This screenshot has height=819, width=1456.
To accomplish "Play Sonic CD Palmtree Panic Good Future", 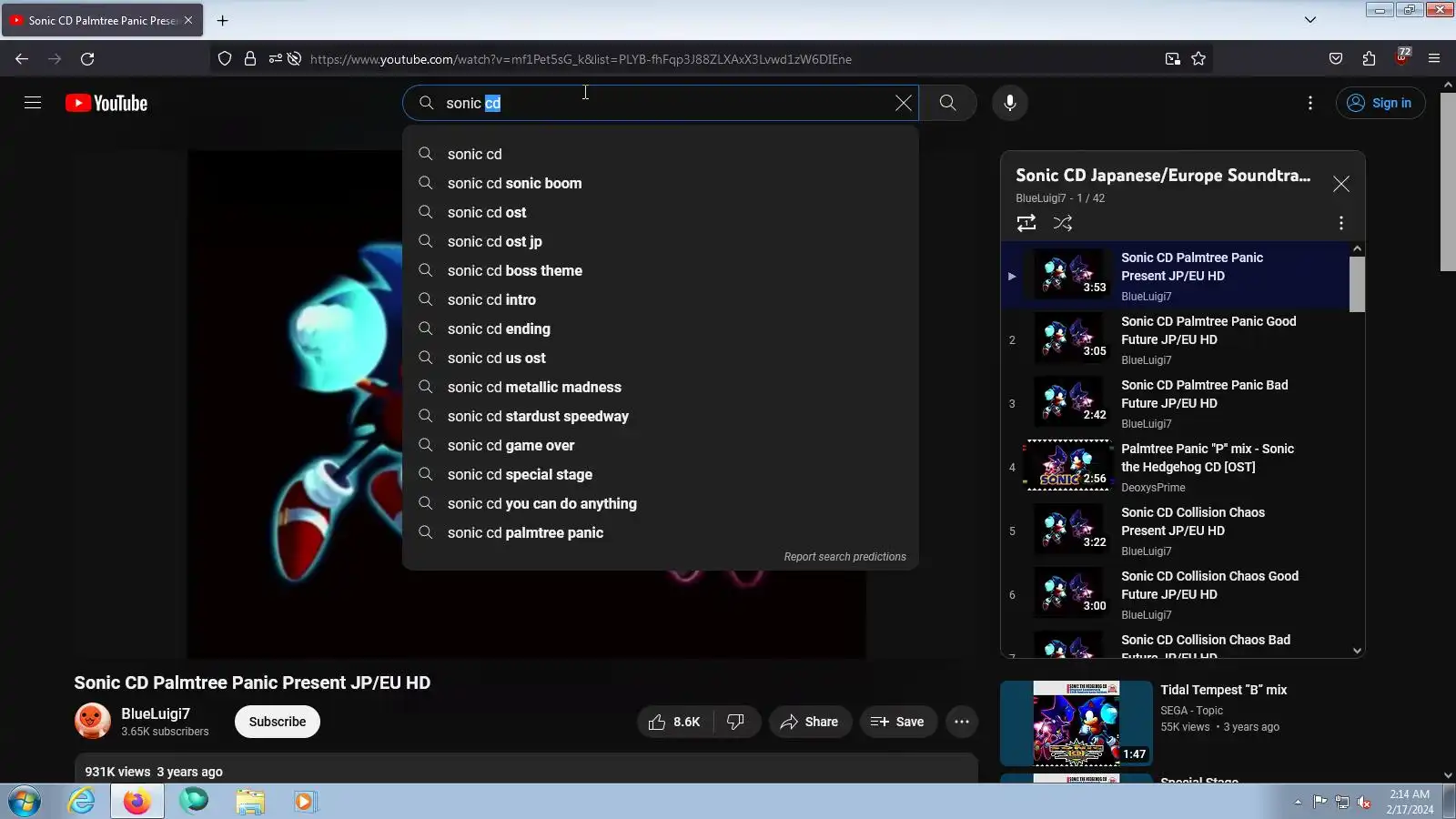I will (1175, 339).
